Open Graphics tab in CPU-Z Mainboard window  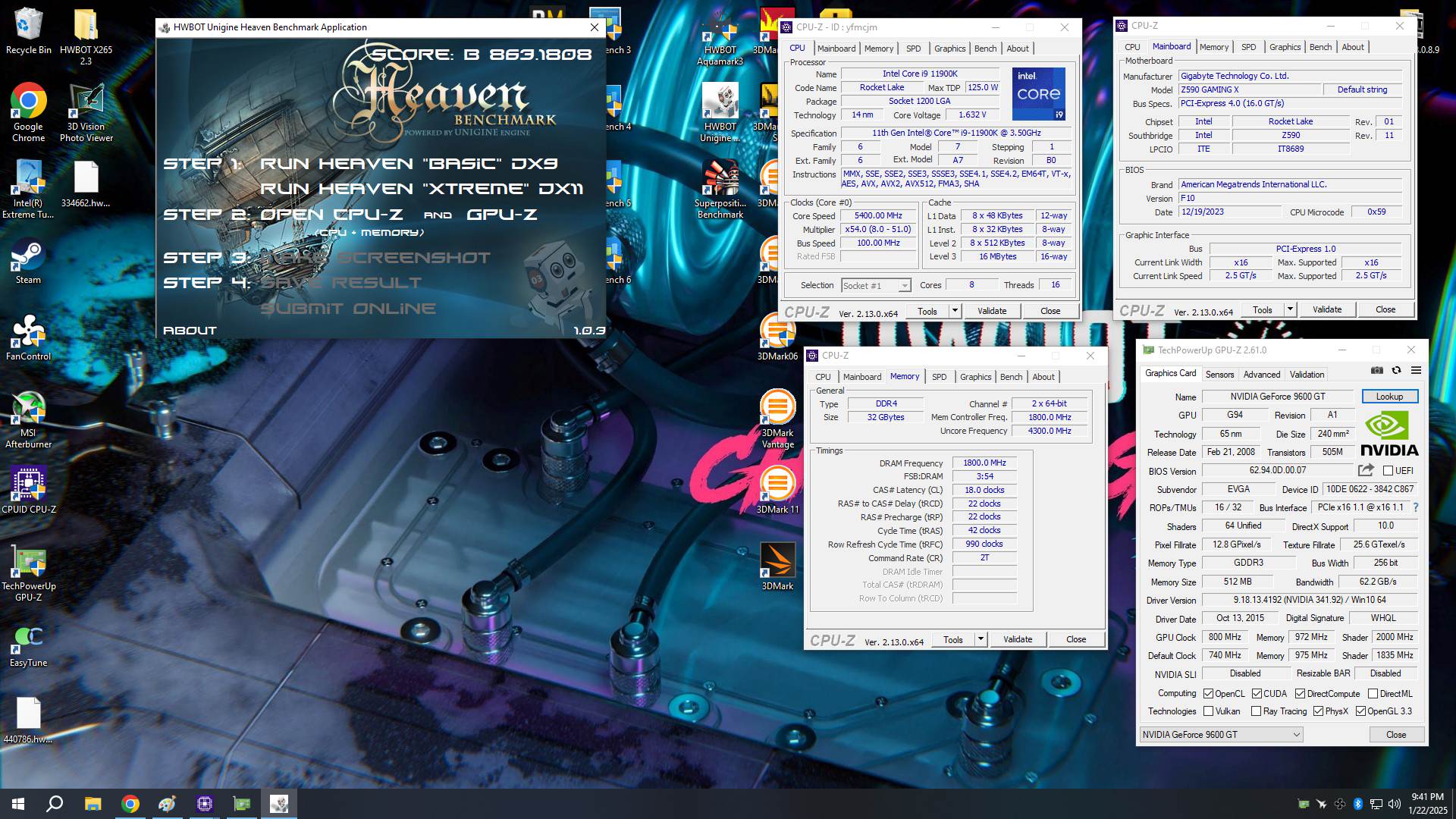tap(1285, 47)
